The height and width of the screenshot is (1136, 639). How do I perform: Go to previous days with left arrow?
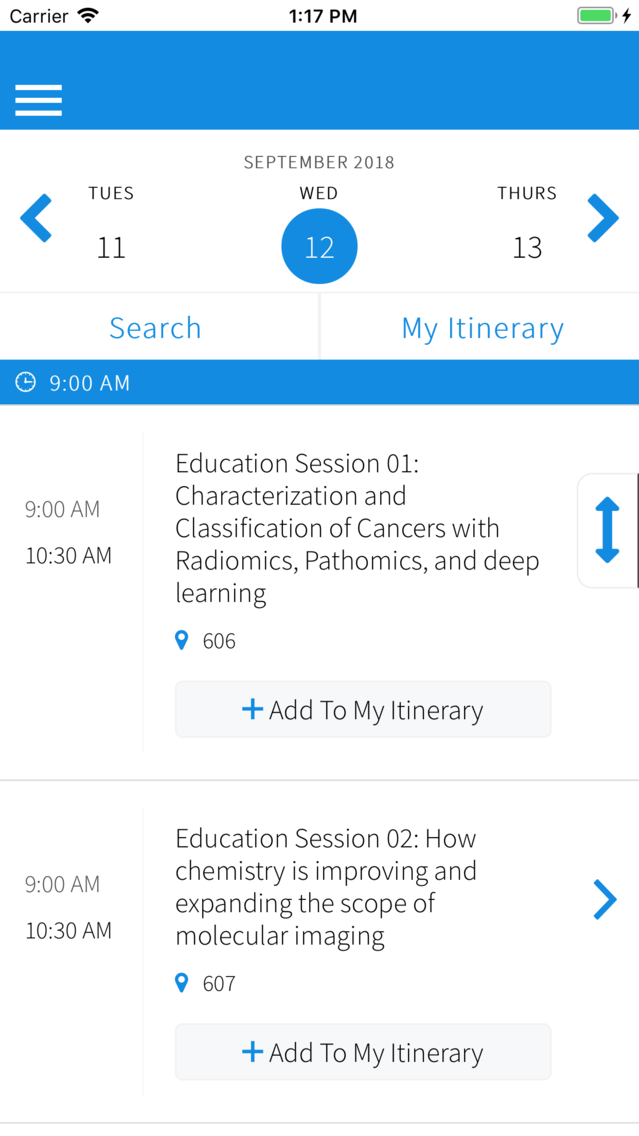(36, 217)
